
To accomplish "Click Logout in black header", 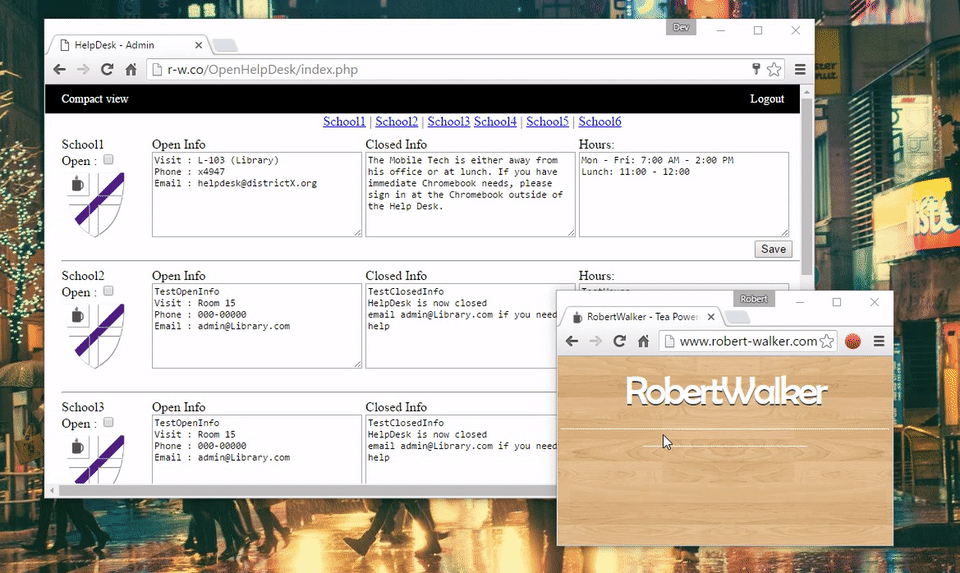I will click(767, 99).
